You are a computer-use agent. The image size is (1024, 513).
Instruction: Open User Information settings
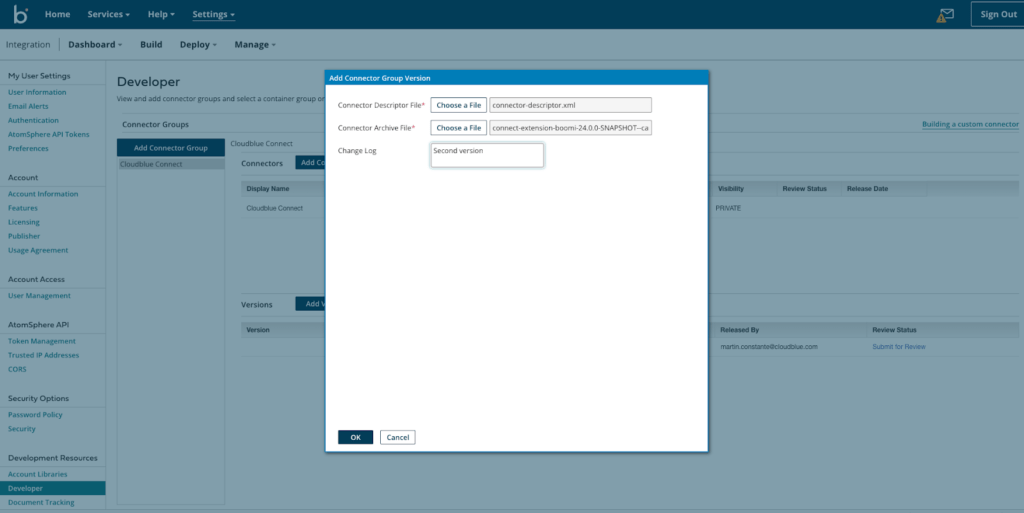[37, 92]
